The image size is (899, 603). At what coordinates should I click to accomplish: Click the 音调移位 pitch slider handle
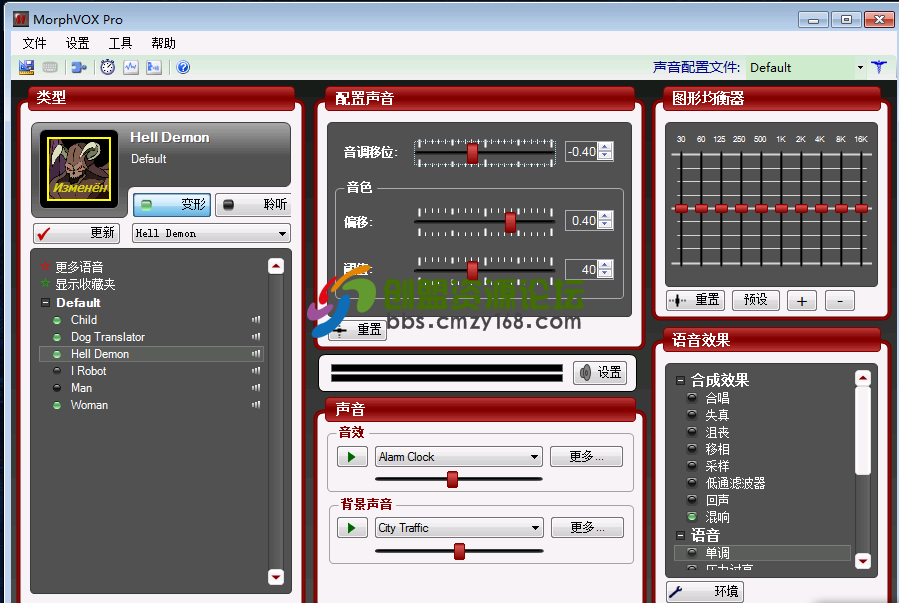[472, 153]
